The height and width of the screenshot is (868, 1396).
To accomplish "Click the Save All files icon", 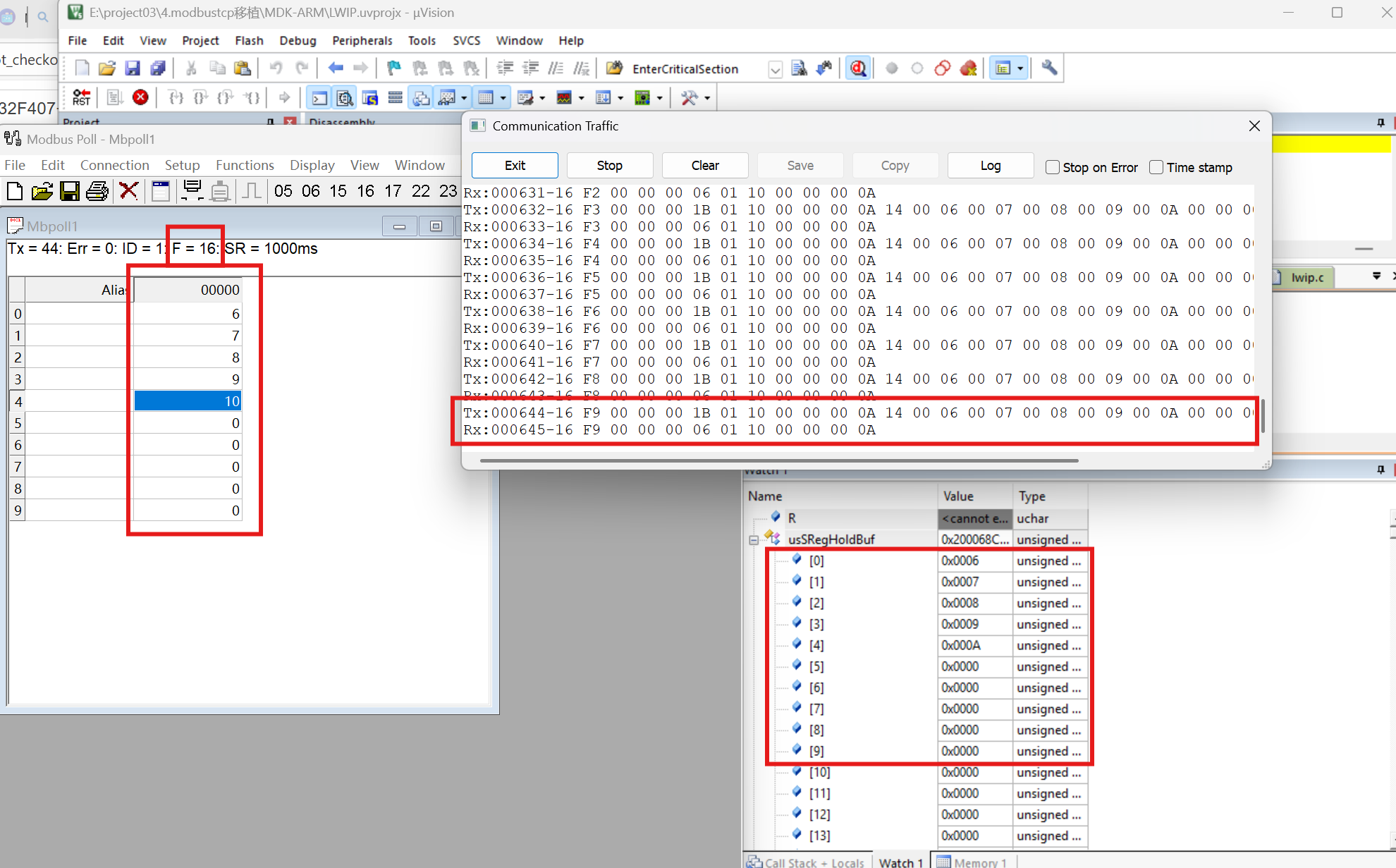I will [158, 68].
